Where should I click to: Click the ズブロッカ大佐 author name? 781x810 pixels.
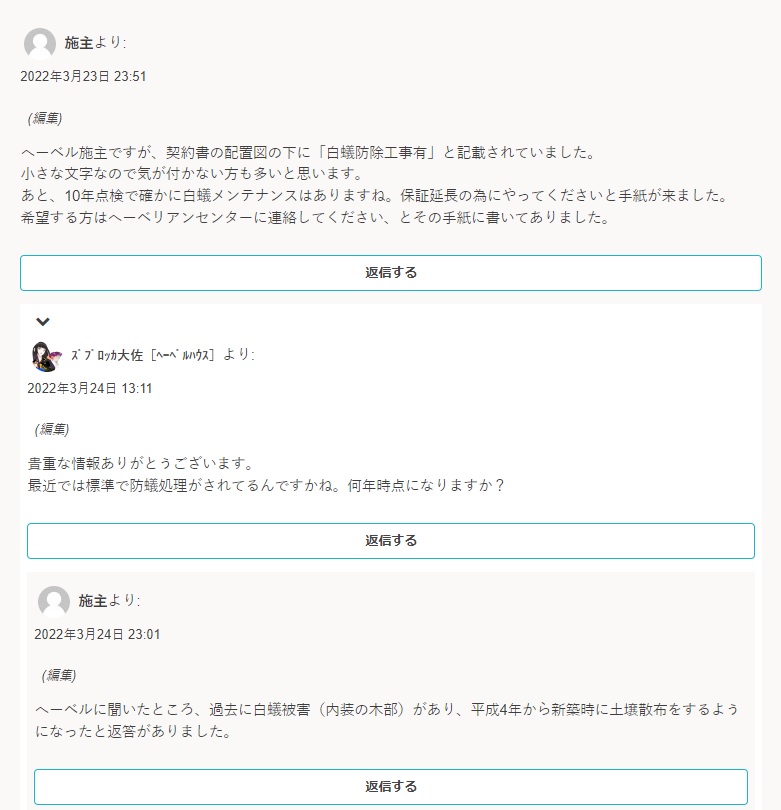tap(143, 355)
